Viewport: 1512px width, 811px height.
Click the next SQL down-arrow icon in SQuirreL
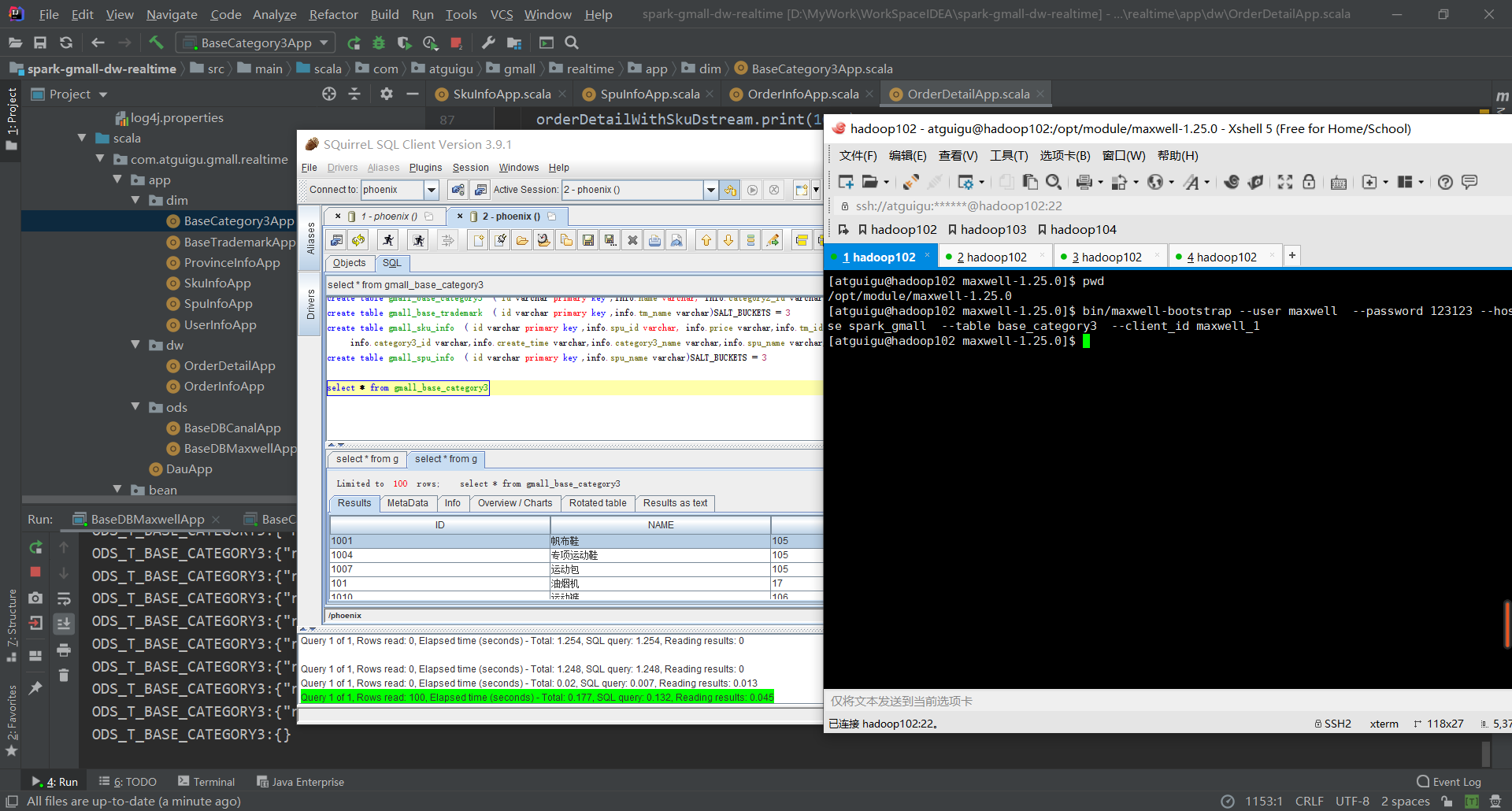728,240
